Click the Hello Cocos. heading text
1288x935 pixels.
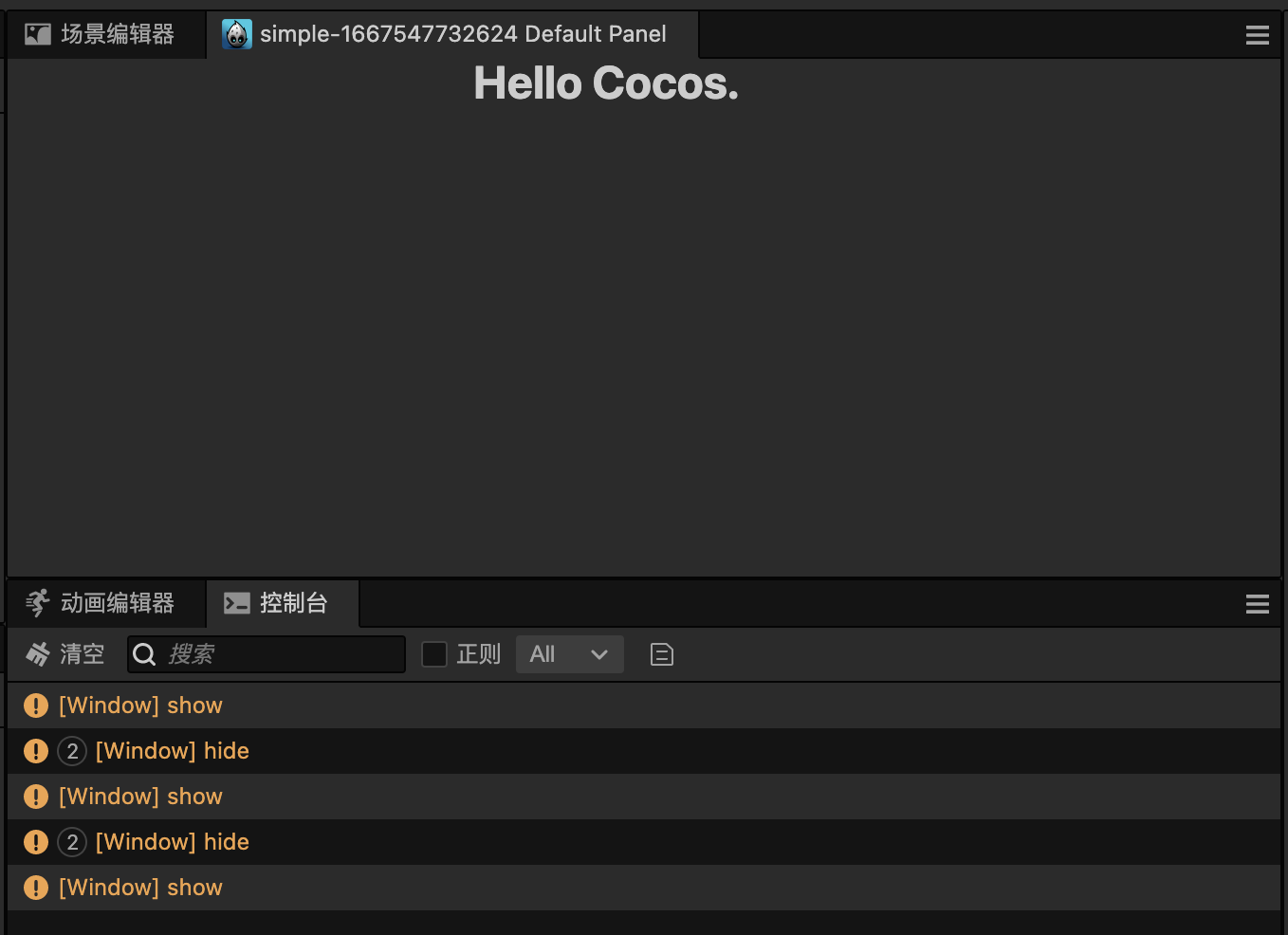tap(606, 83)
